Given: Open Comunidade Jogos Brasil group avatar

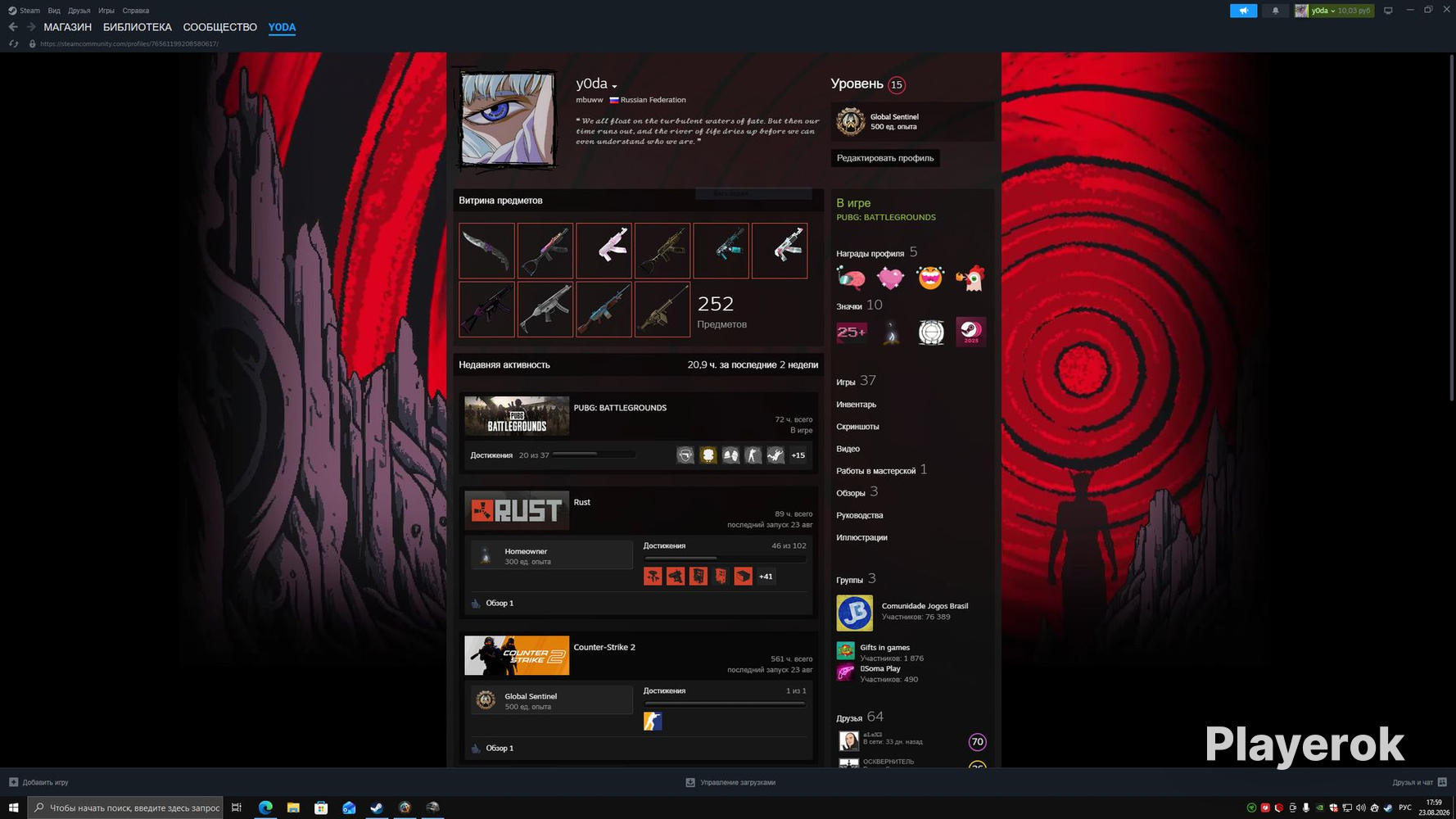Looking at the screenshot, I should [854, 613].
